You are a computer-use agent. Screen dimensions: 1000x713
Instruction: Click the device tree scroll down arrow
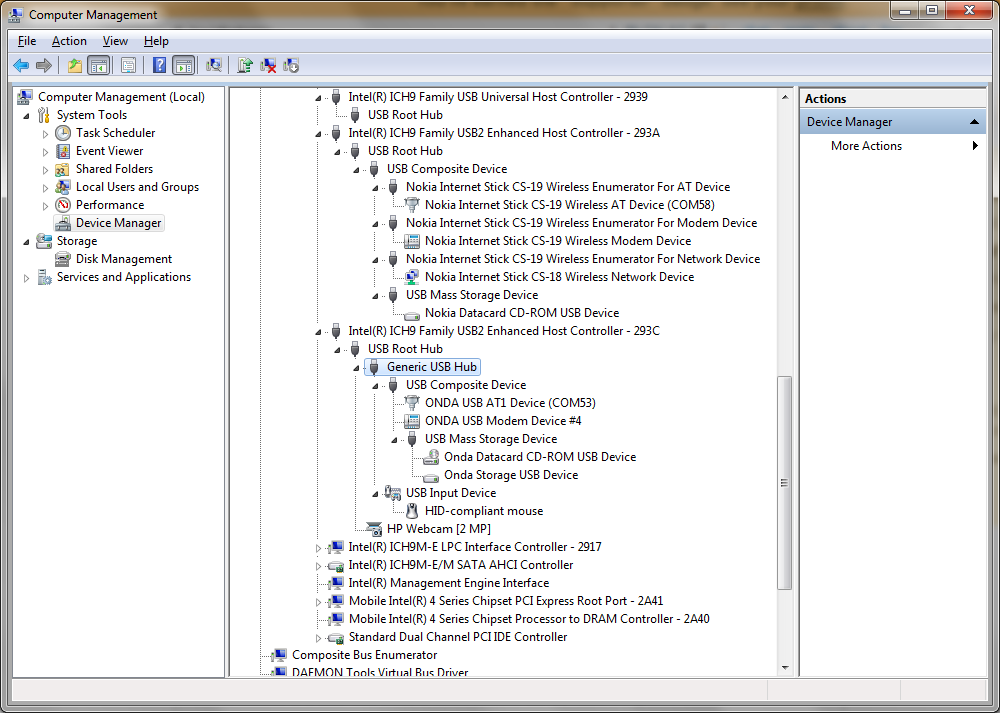pos(784,668)
